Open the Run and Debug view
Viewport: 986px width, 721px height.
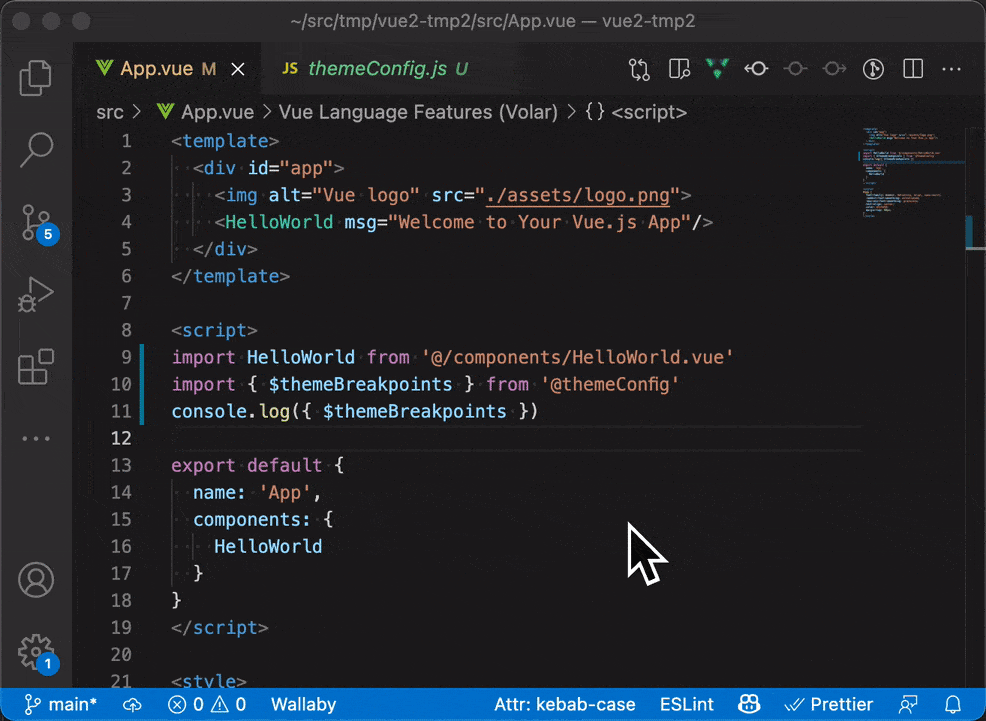[x=36, y=295]
